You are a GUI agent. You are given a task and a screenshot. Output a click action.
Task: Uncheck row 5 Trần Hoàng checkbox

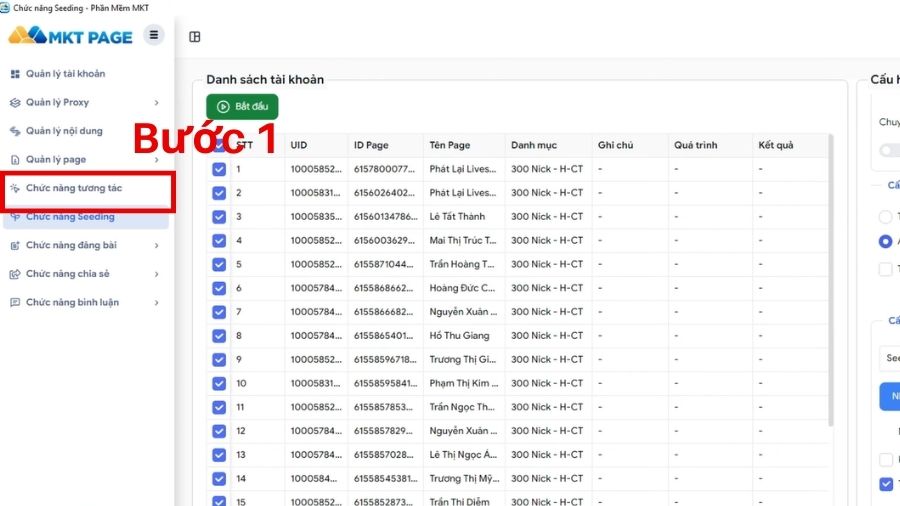[219, 264]
